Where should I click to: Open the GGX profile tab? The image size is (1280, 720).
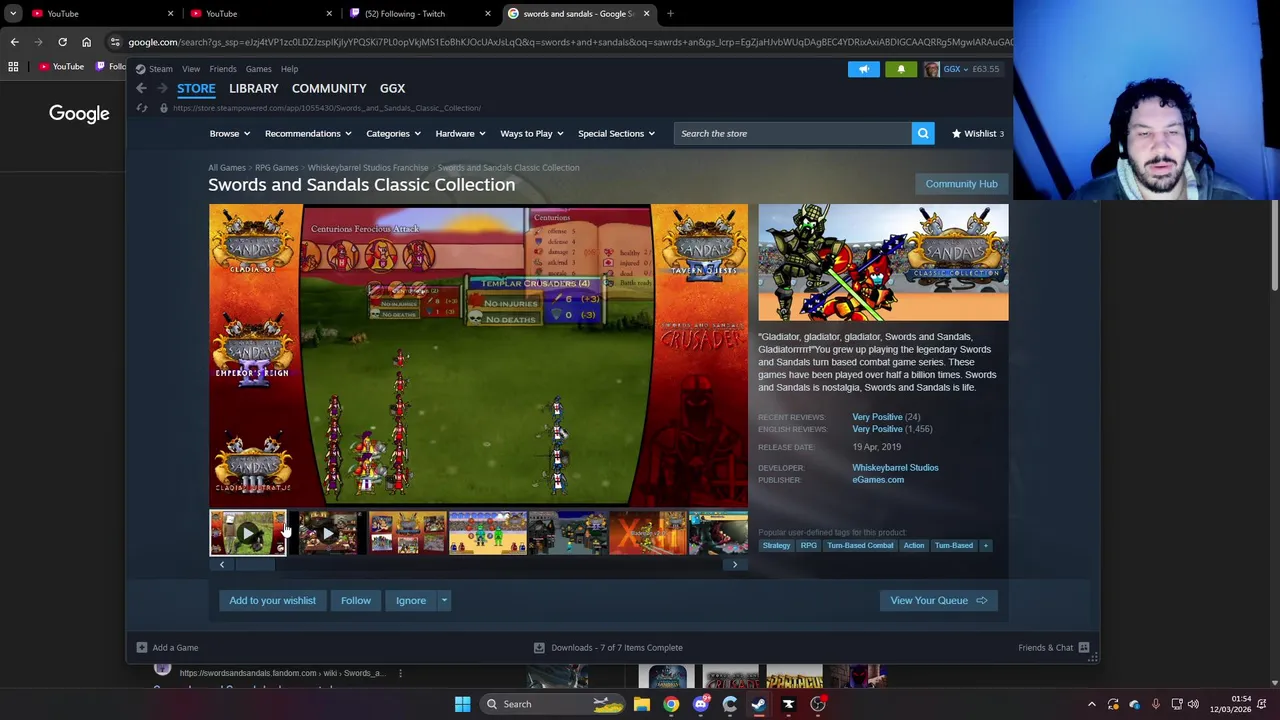(392, 88)
